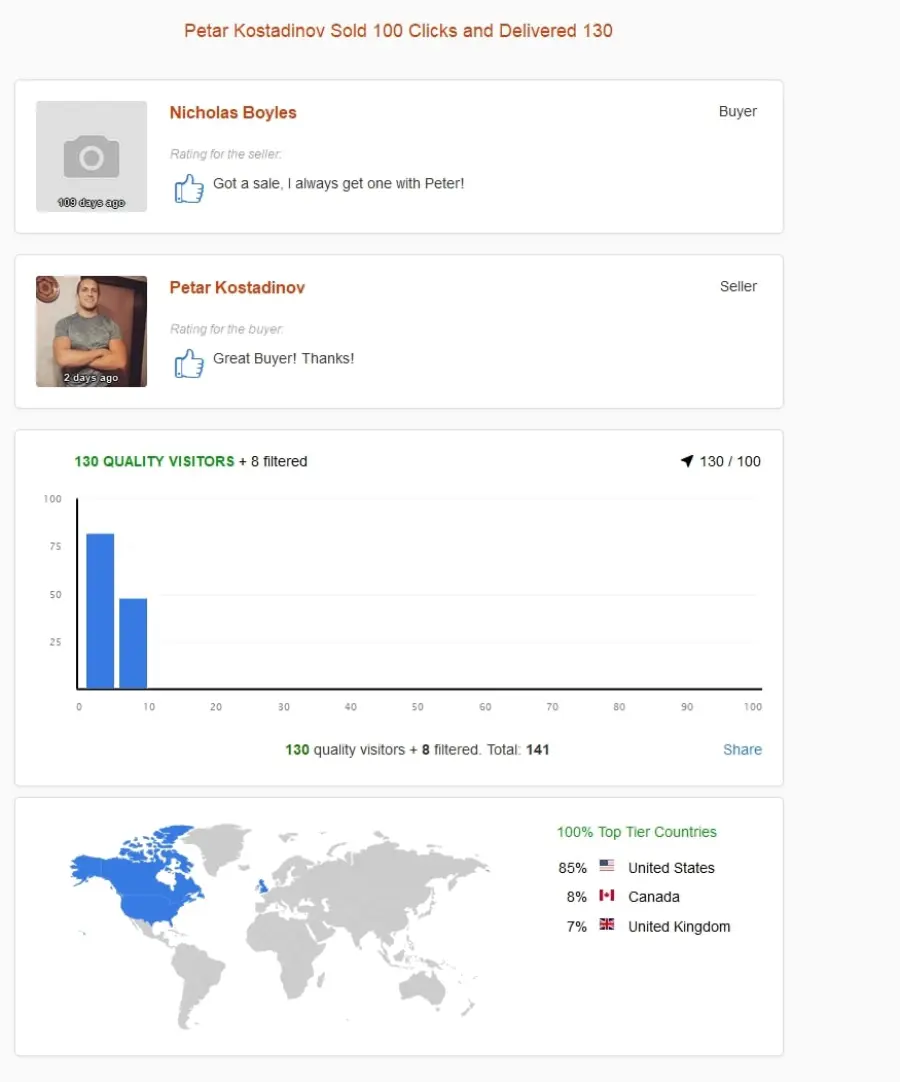The height and width of the screenshot is (1082, 900).
Task: Click the 'Got a sale, I always get one' review
Action: coord(339,184)
